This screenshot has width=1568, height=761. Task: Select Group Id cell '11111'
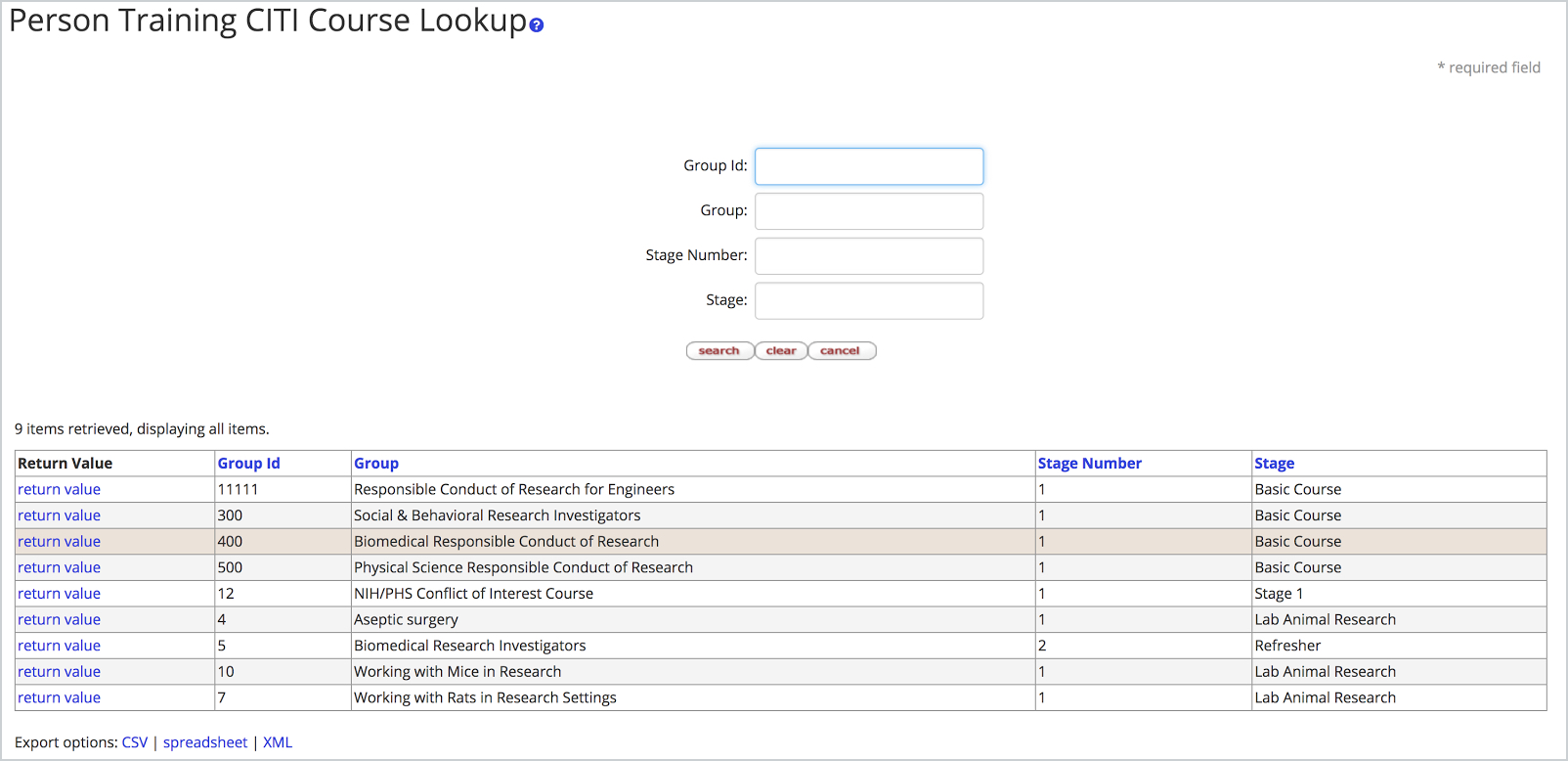coord(283,489)
